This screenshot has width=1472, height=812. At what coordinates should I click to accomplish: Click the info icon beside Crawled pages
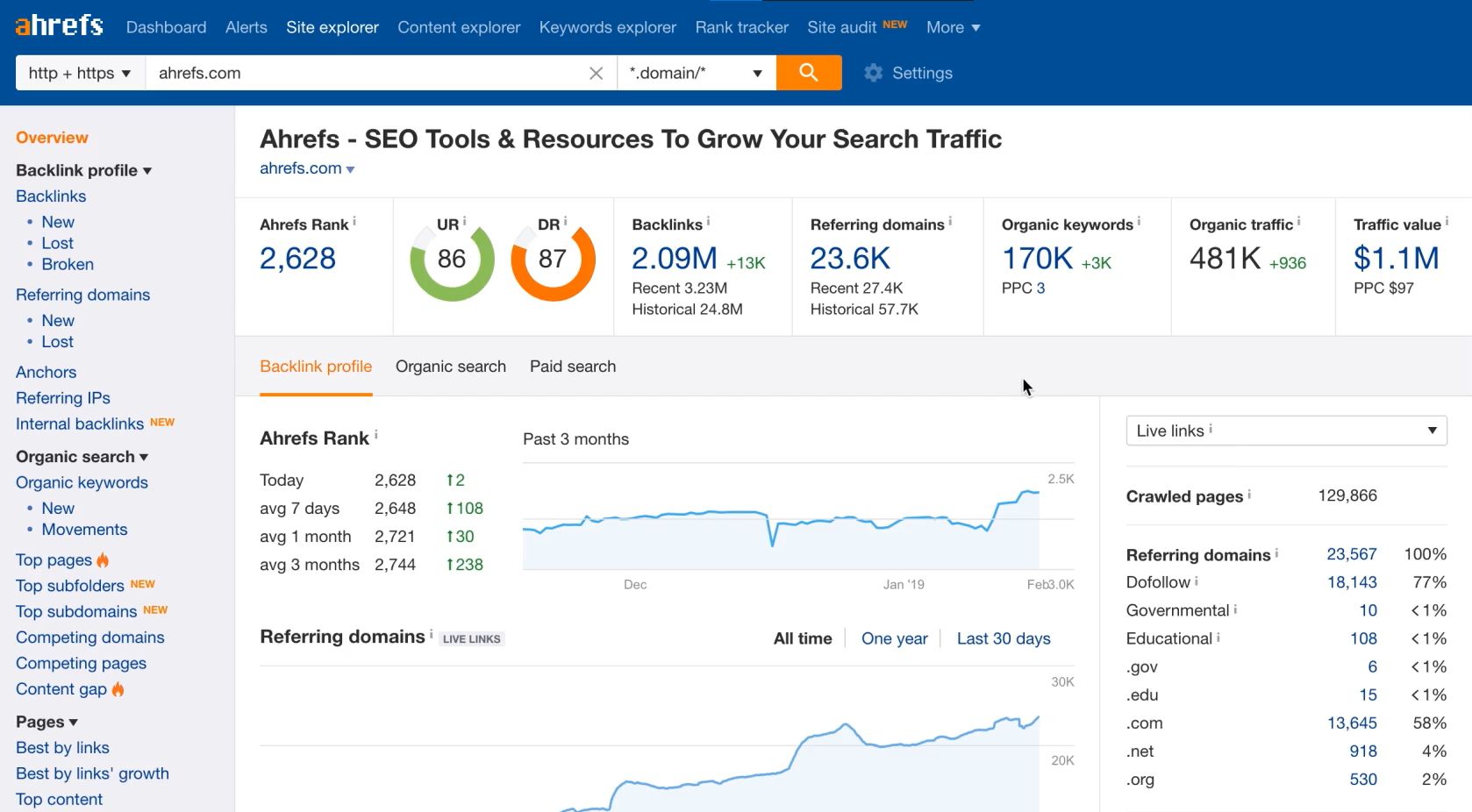click(x=1249, y=495)
